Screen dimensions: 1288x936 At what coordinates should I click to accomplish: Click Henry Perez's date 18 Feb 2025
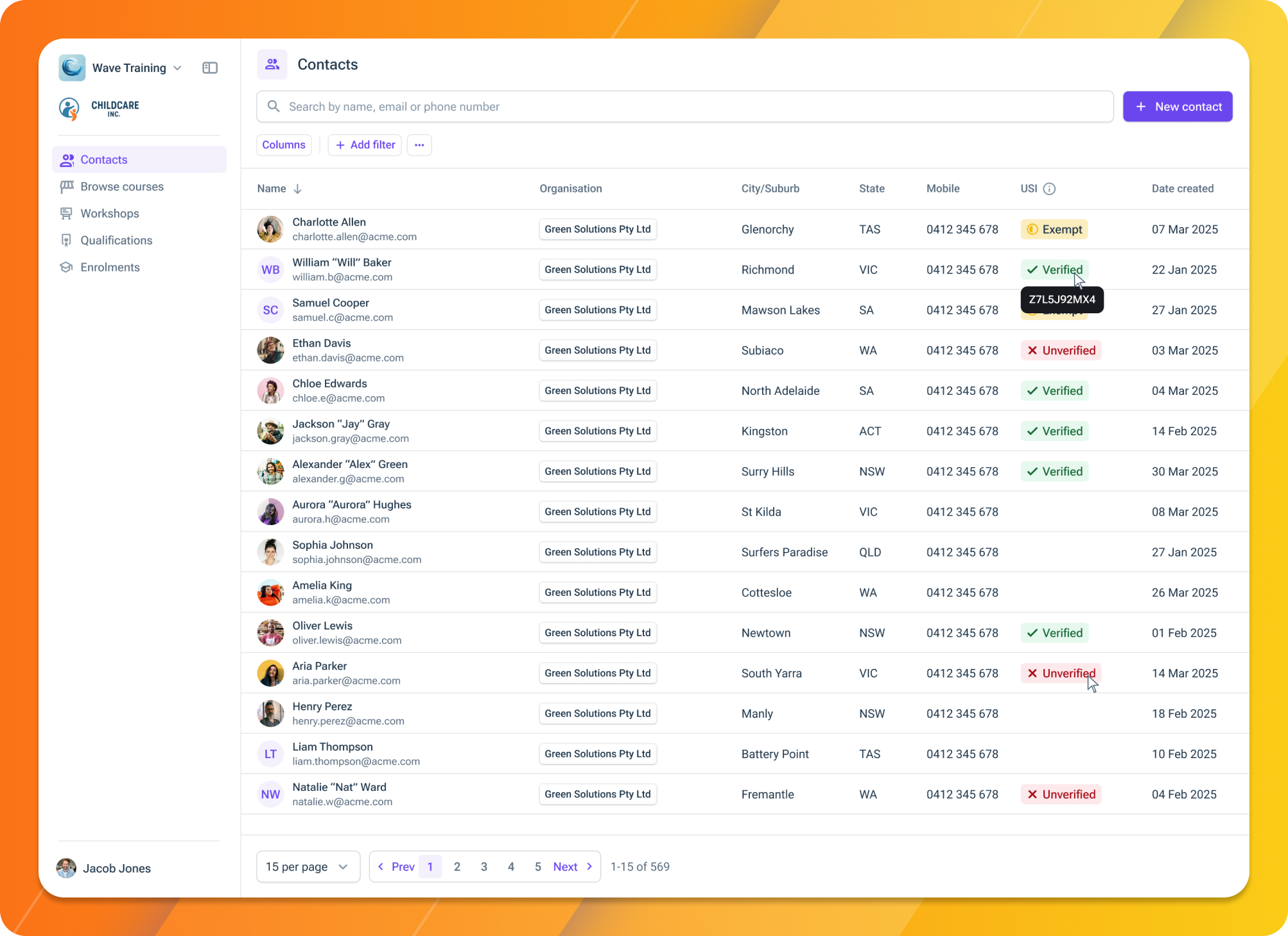click(1184, 714)
